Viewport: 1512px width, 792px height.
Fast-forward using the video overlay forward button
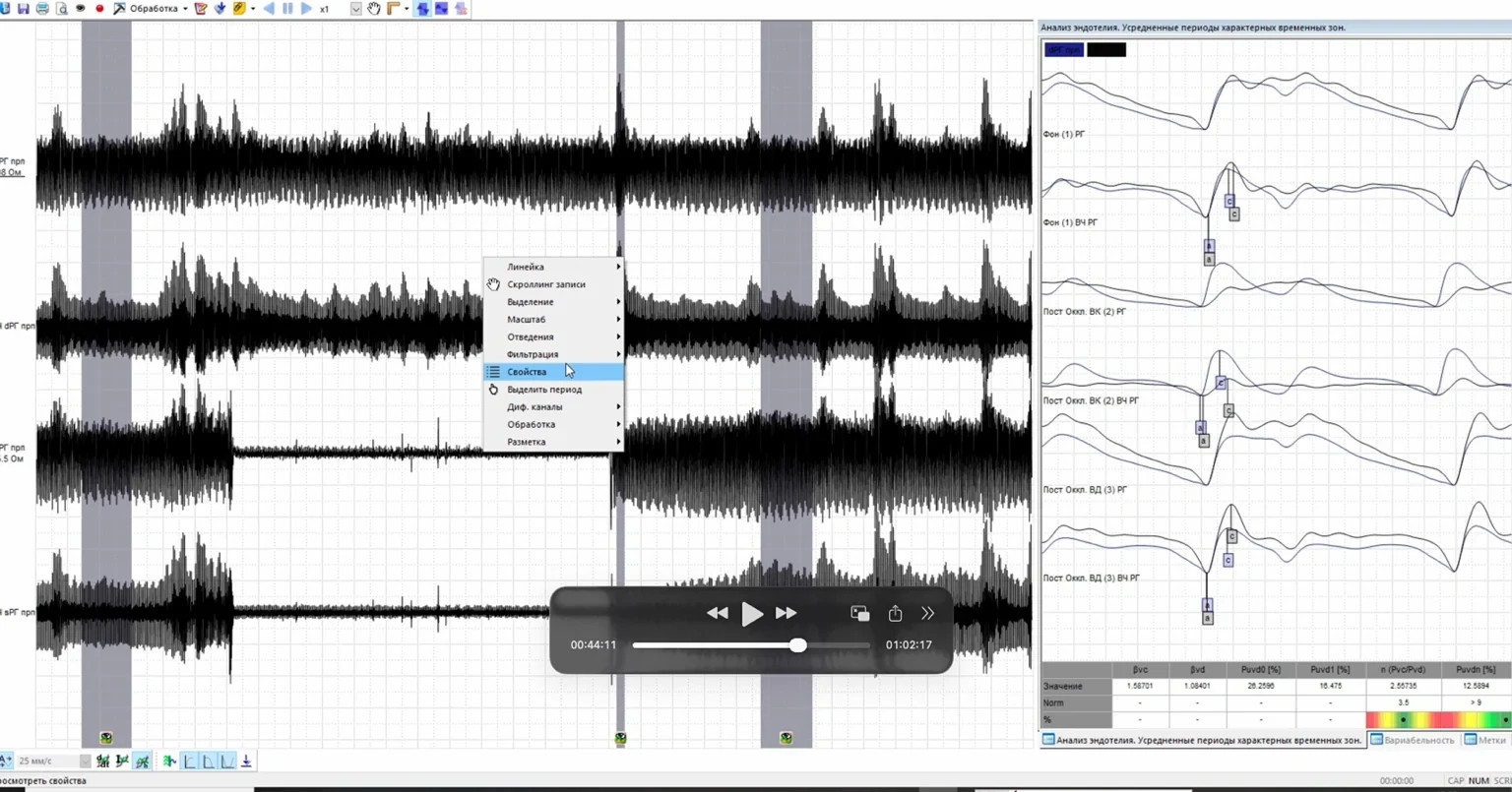click(x=786, y=613)
